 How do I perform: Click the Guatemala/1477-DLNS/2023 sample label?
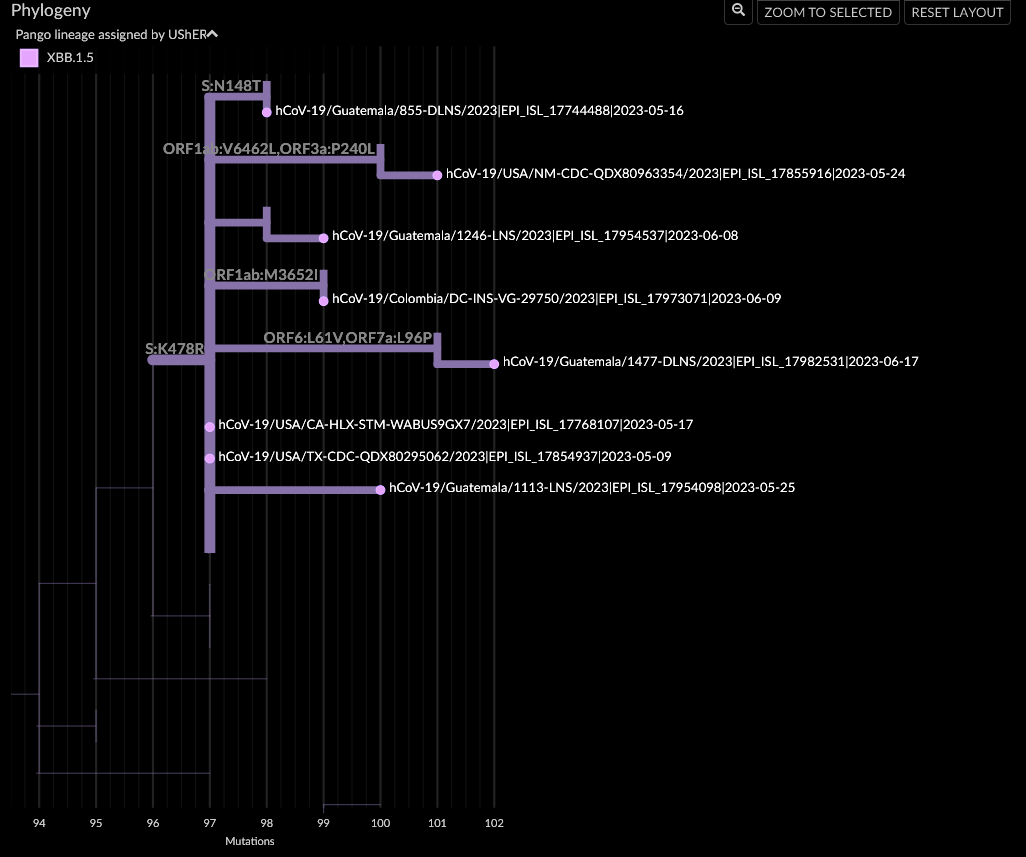710,361
